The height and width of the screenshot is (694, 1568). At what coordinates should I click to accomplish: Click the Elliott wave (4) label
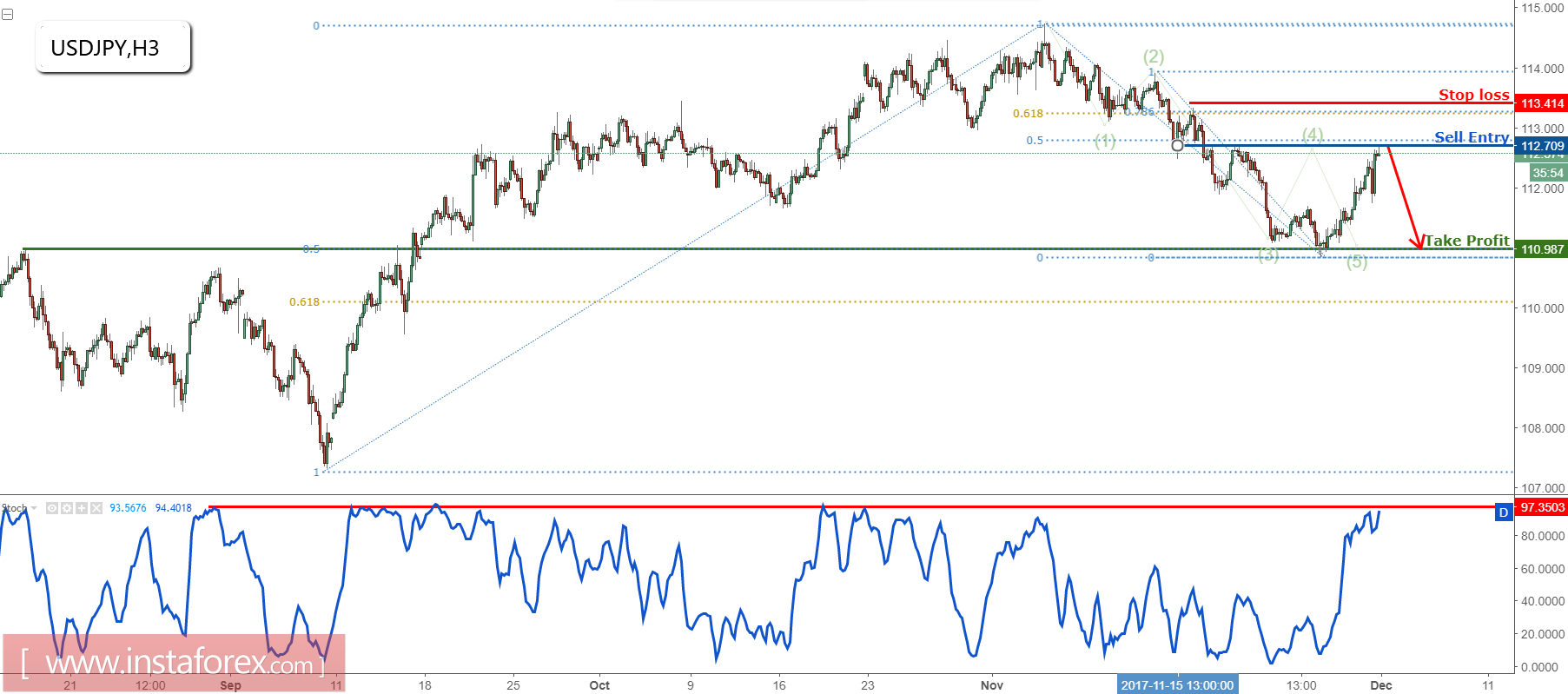1313,134
